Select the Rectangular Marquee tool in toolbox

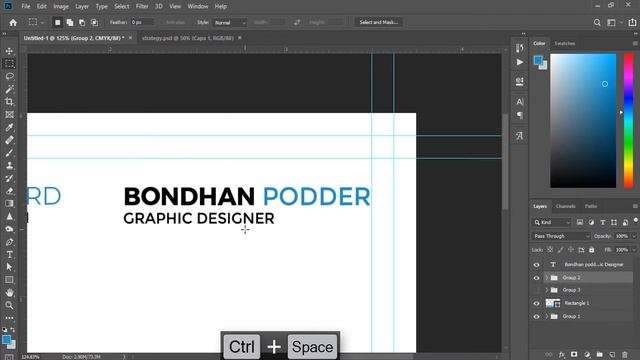[9, 64]
